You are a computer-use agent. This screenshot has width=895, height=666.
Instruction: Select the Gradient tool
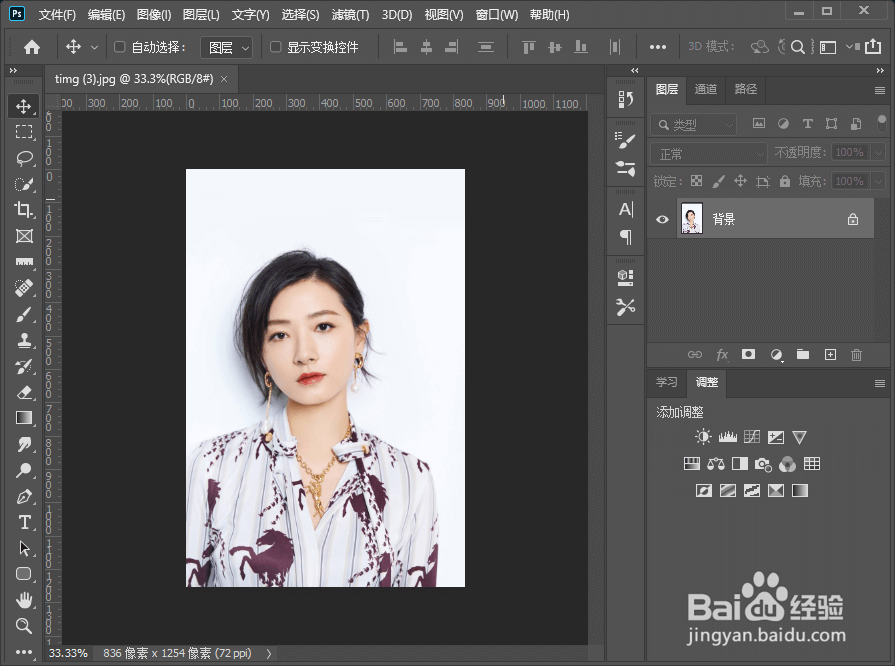pos(23,418)
